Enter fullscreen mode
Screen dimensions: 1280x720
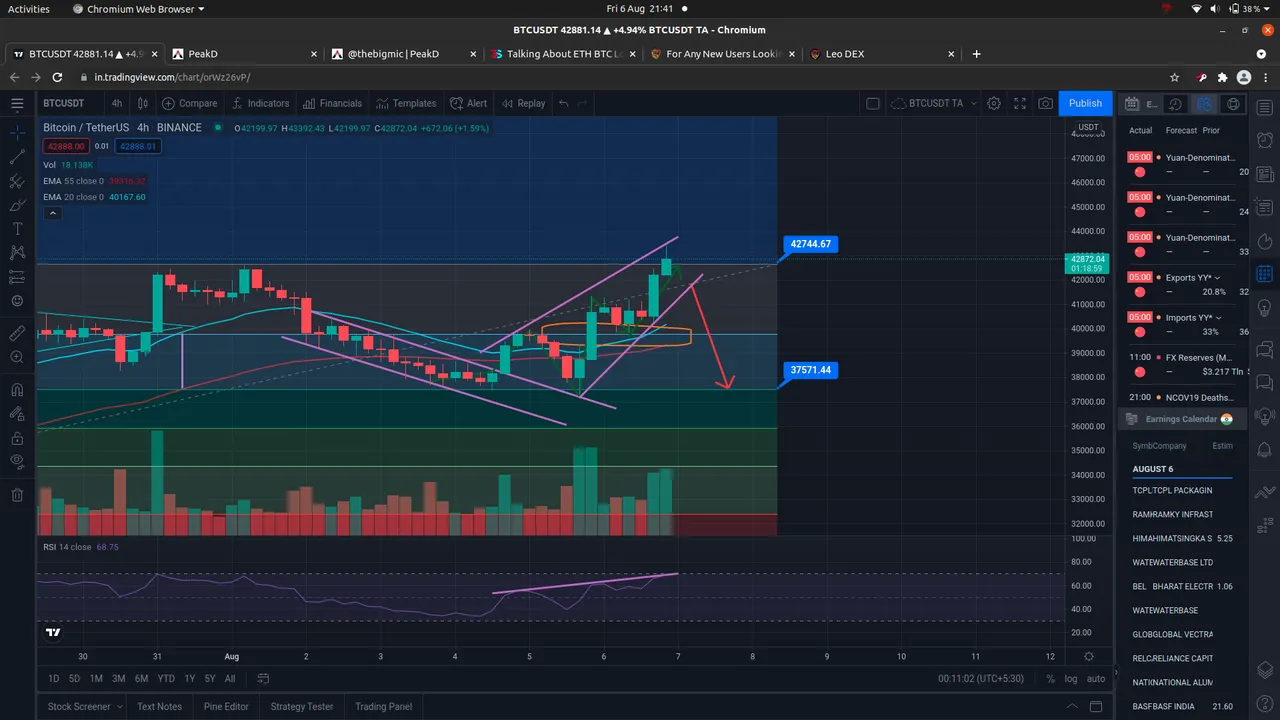coord(1020,103)
